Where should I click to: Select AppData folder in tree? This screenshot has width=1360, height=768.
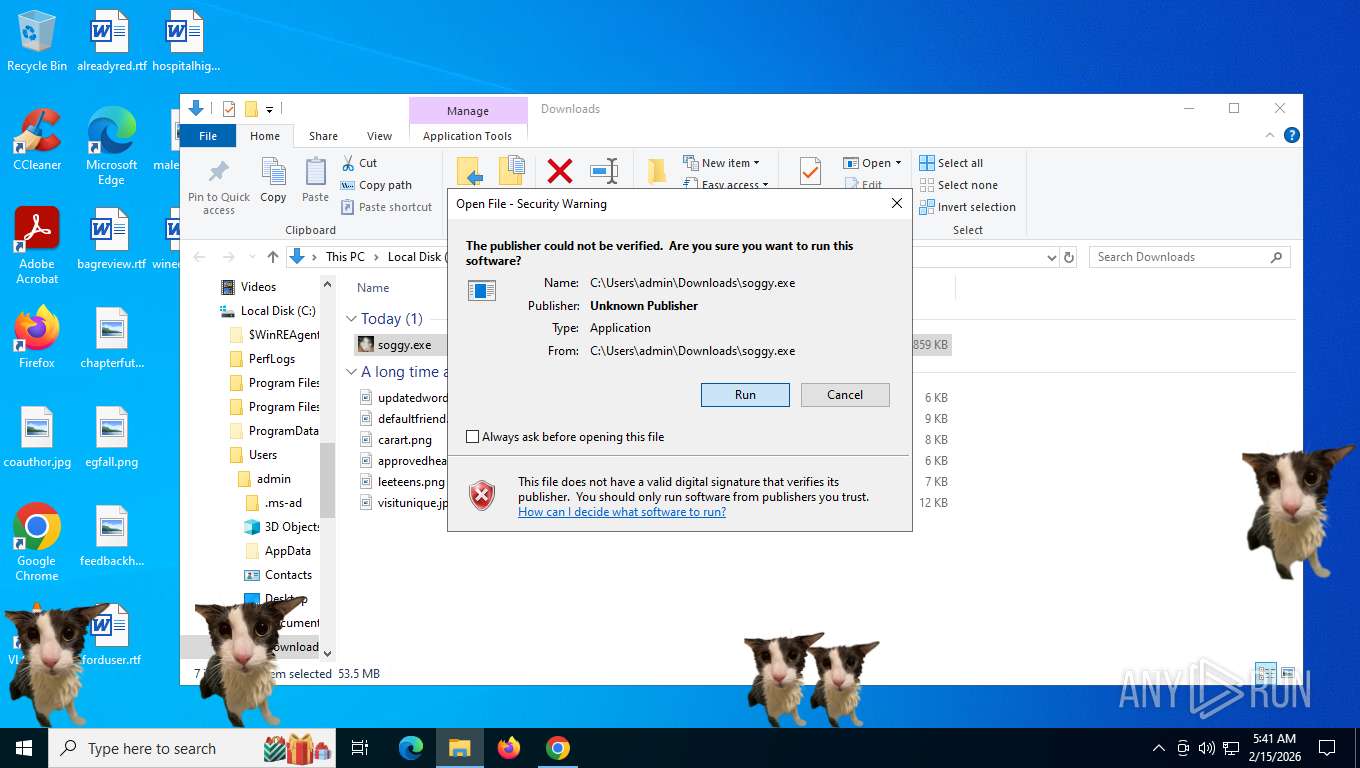287,551
